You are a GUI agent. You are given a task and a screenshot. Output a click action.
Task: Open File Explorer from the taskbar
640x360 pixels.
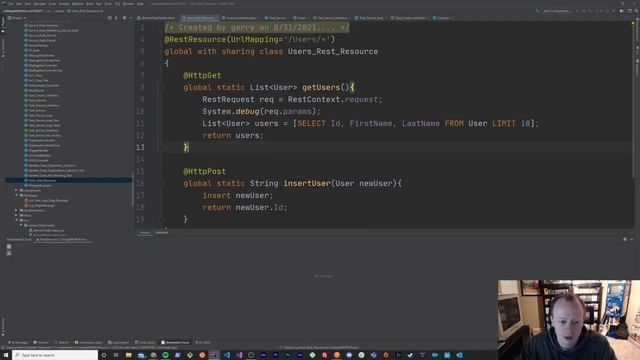click(129, 355)
